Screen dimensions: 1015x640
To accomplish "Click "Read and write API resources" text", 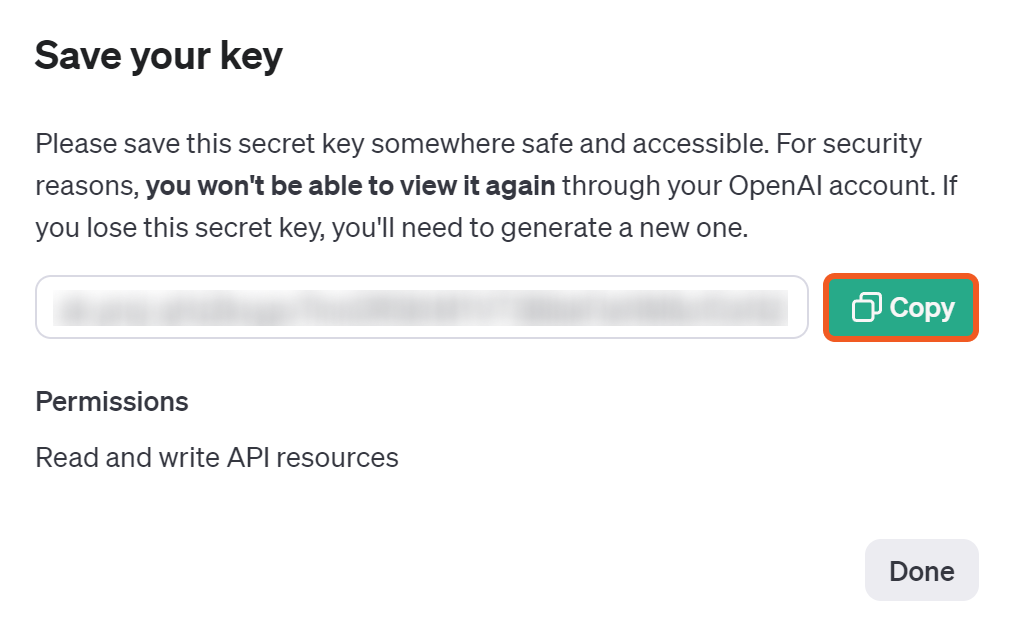I will pyautogui.click(x=217, y=458).
